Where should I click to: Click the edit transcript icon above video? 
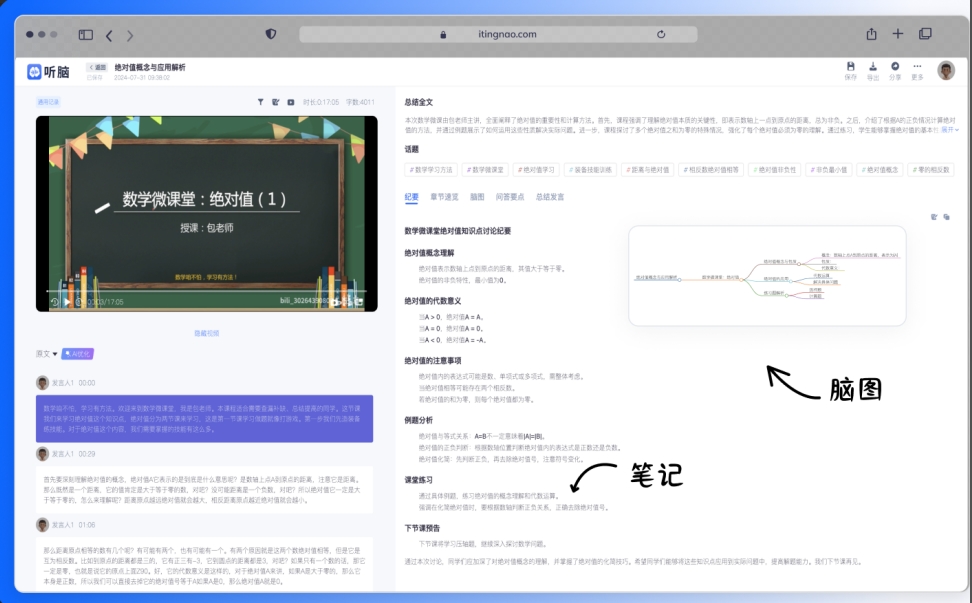coord(276,102)
